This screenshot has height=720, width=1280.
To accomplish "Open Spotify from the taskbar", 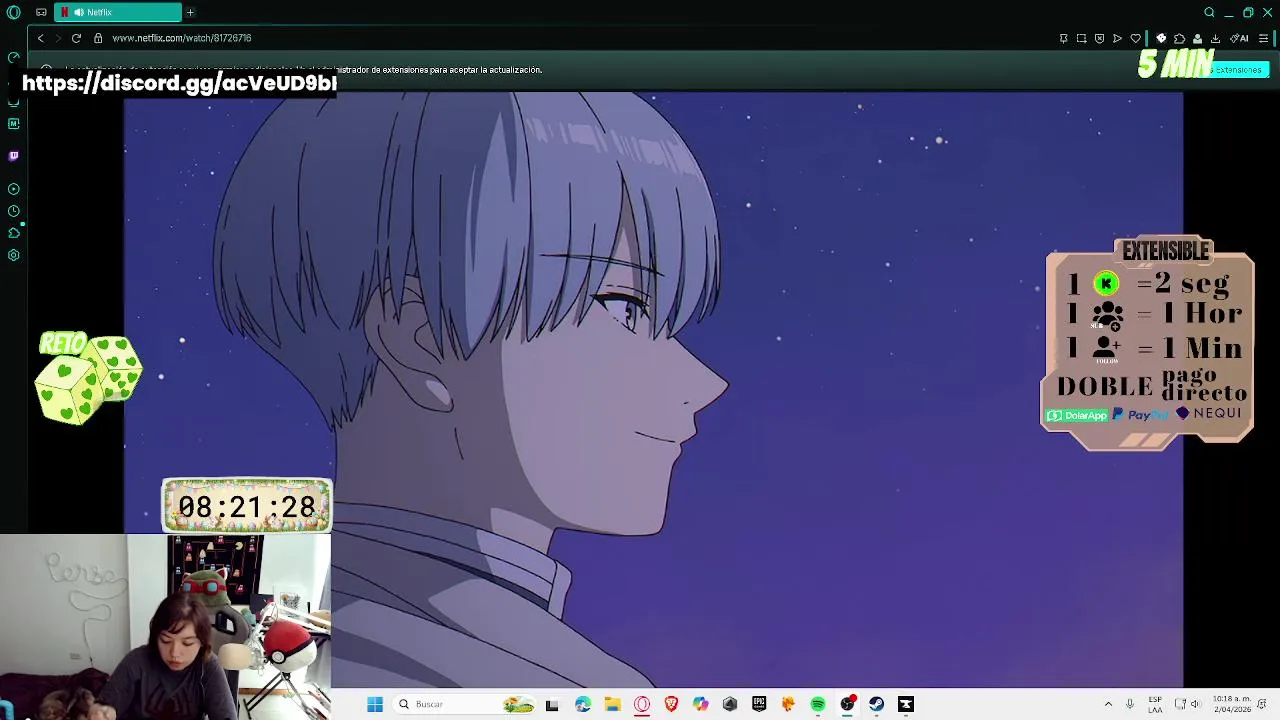I will 818,704.
